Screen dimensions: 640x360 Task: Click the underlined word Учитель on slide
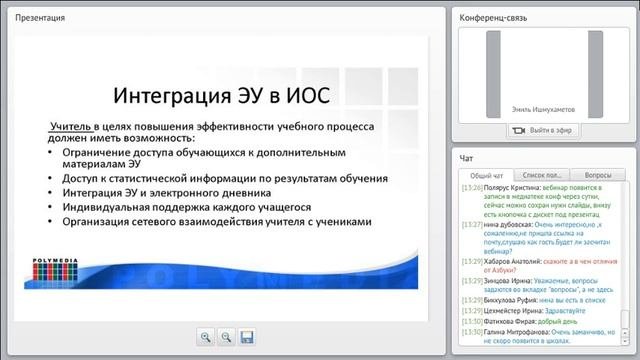click(71, 127)
